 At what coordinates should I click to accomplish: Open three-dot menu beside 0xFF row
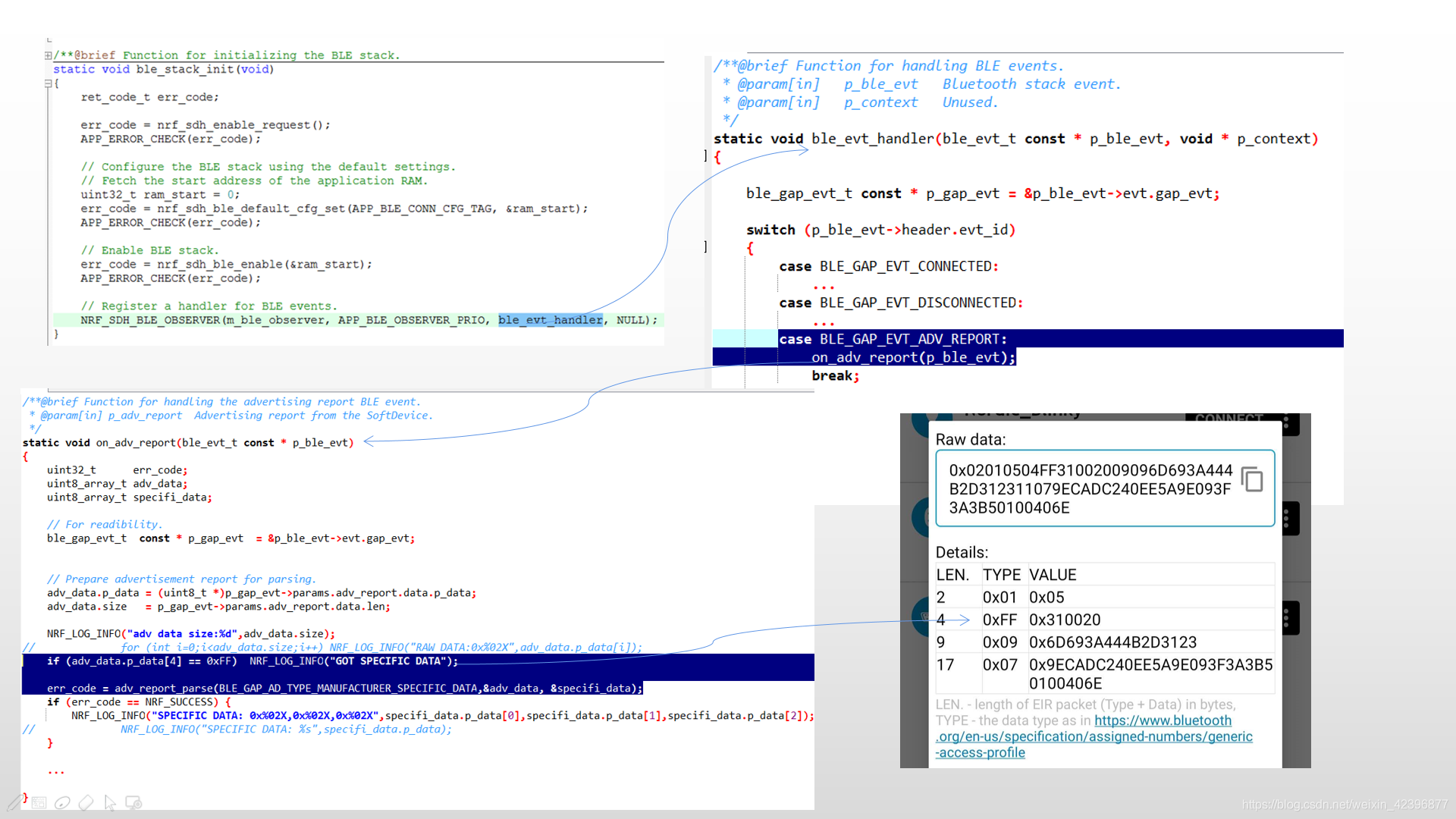click(x=1287, y=619)
